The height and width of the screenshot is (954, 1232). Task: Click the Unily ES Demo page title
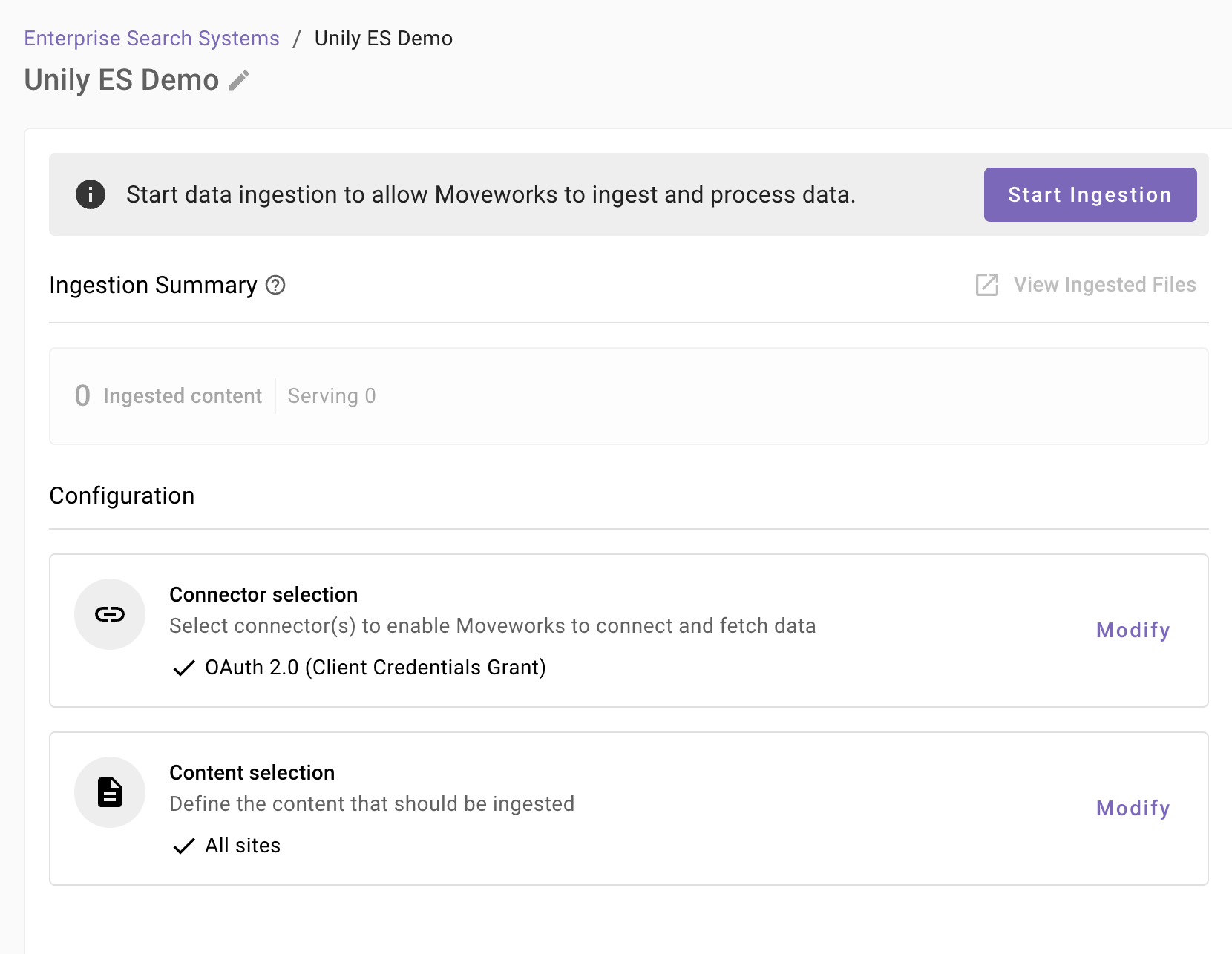122,80
